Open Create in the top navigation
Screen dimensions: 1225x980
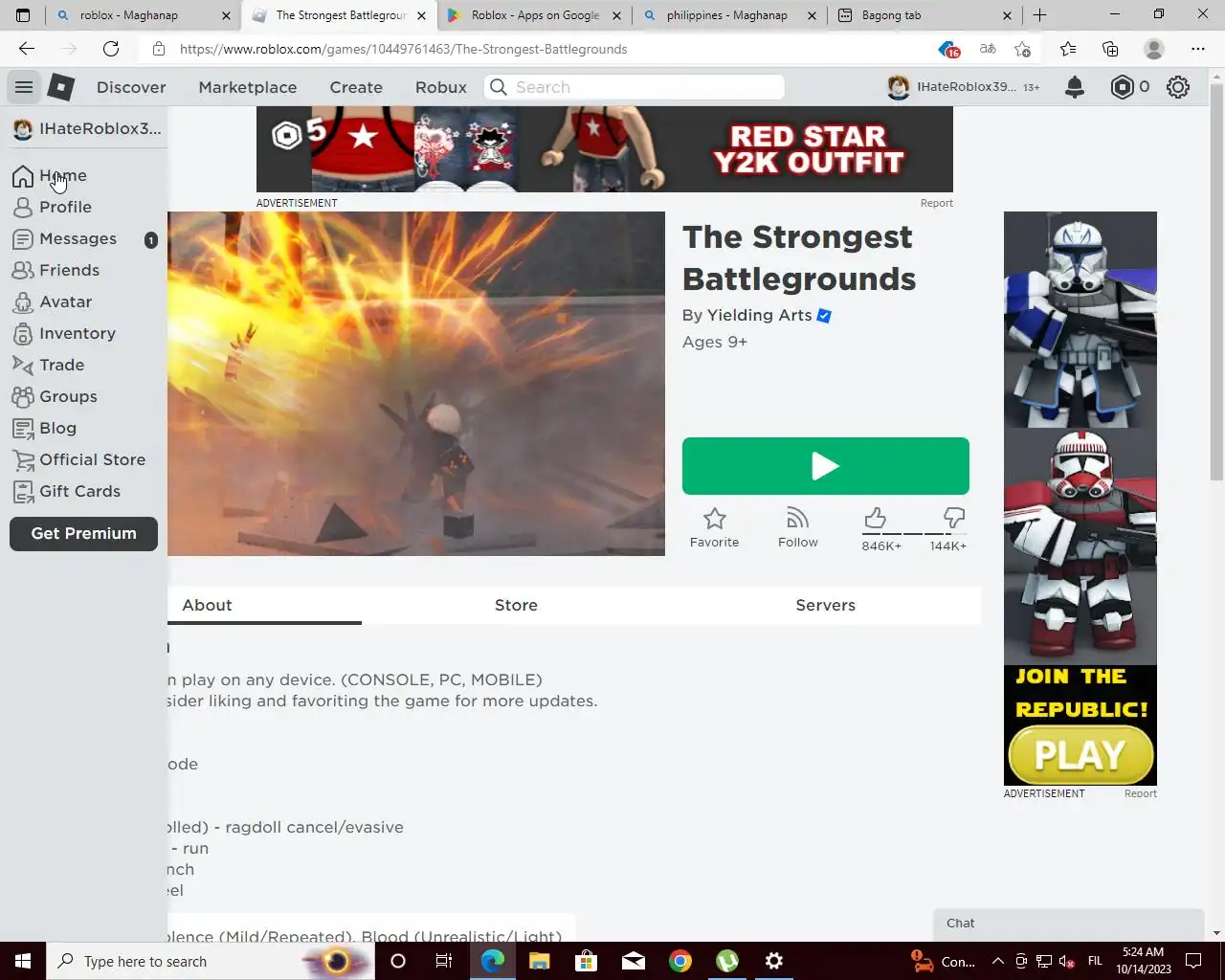pyautogui.click(x=356, y=87)
